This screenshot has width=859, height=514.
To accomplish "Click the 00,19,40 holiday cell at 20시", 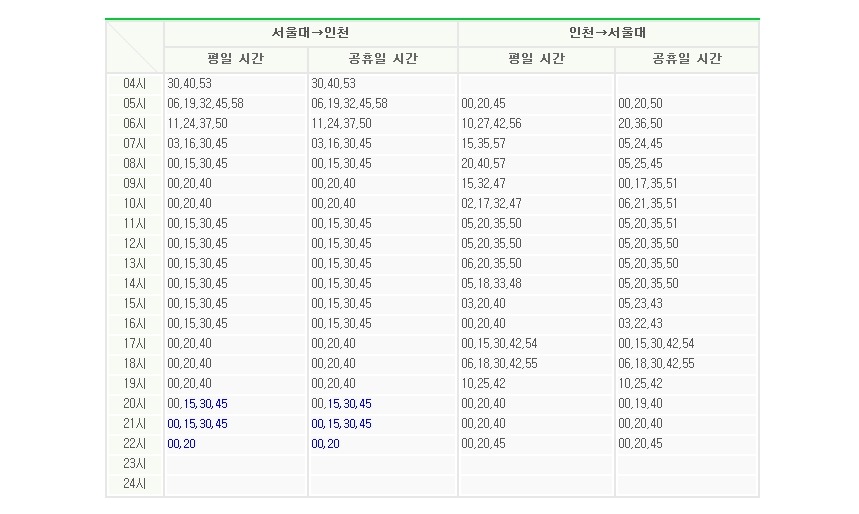I will [x=640, y=404].
